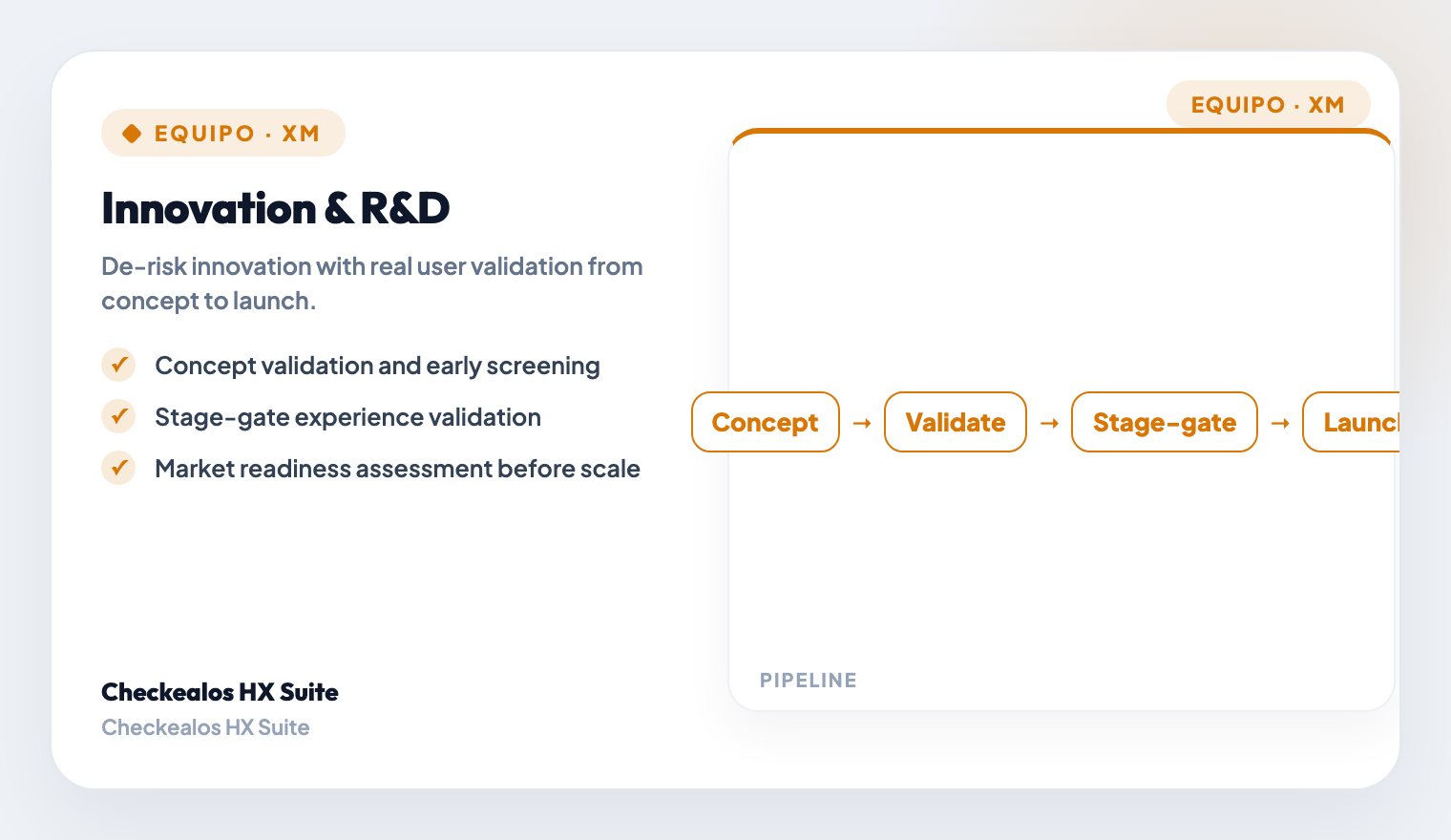Click the EQUIPO · XM tag above the pipeline panel
Screen dimensions: 1451x840
(1268, 104)
